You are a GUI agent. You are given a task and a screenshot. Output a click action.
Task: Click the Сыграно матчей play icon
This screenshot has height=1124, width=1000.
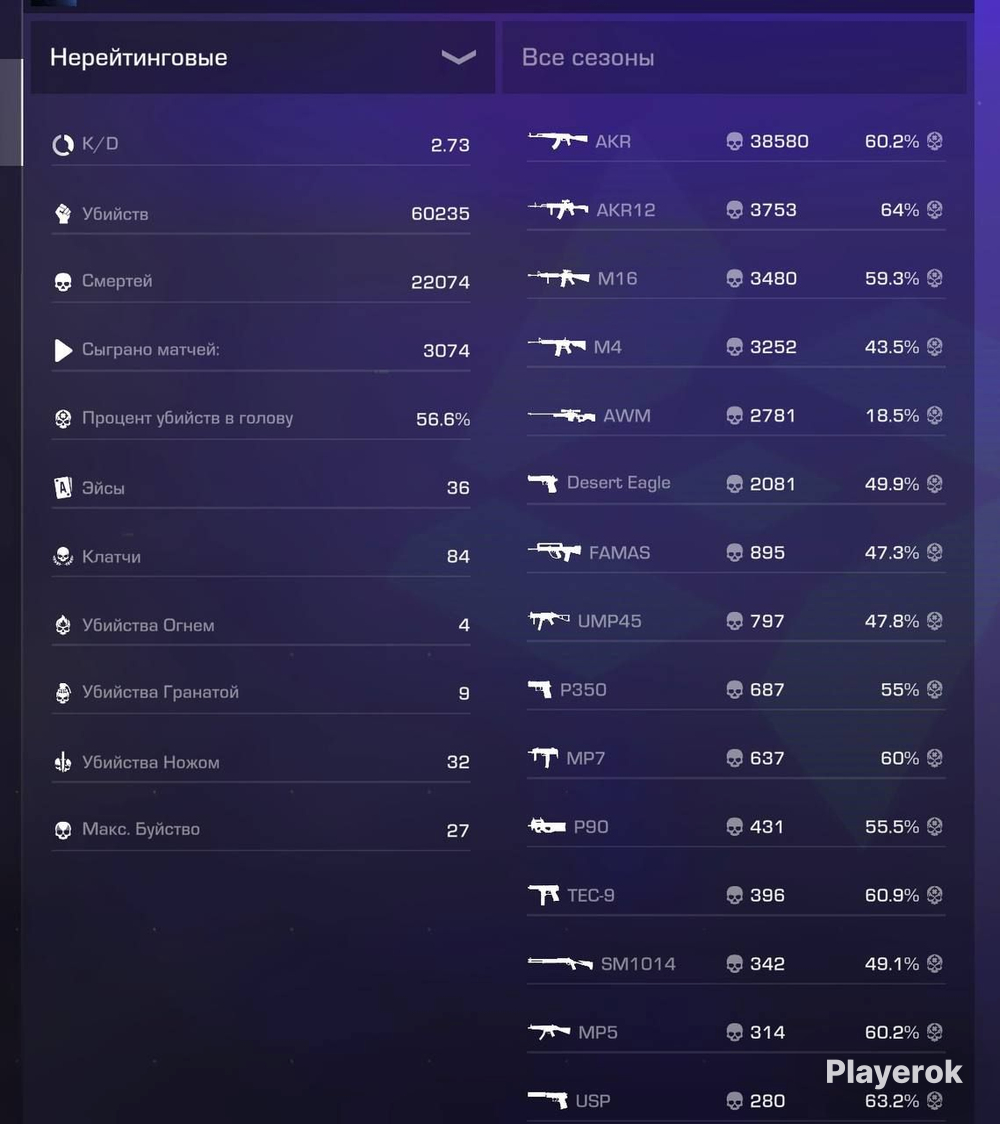click(63, 351)
